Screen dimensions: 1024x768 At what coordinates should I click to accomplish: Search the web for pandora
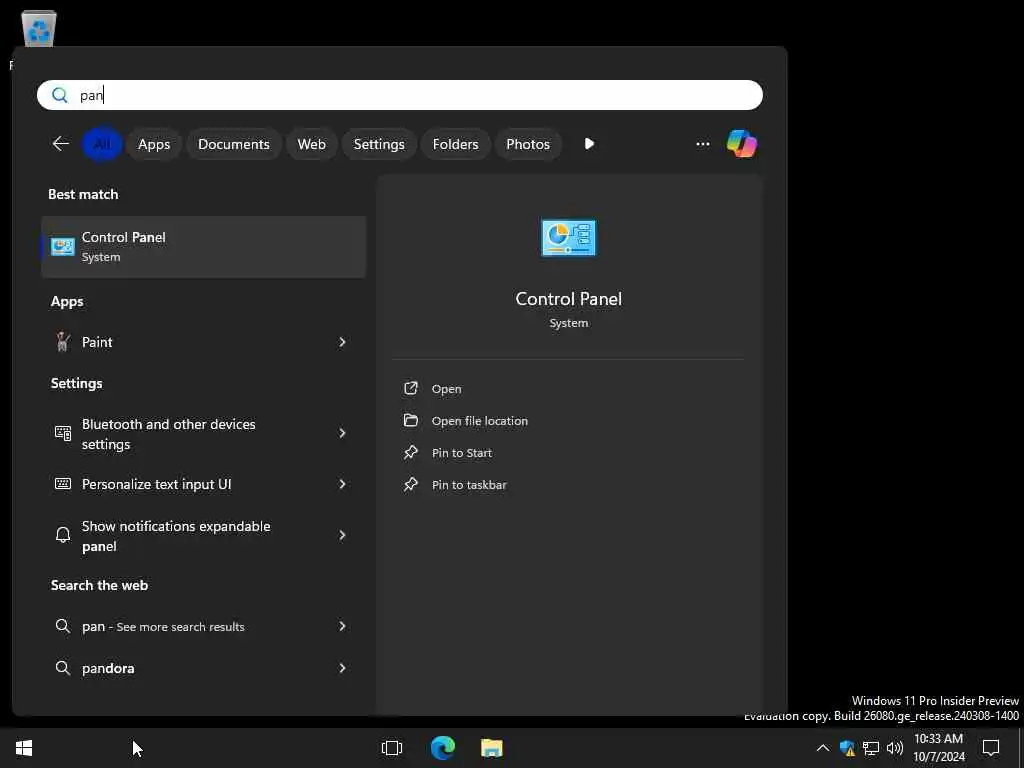click(203, 668)
